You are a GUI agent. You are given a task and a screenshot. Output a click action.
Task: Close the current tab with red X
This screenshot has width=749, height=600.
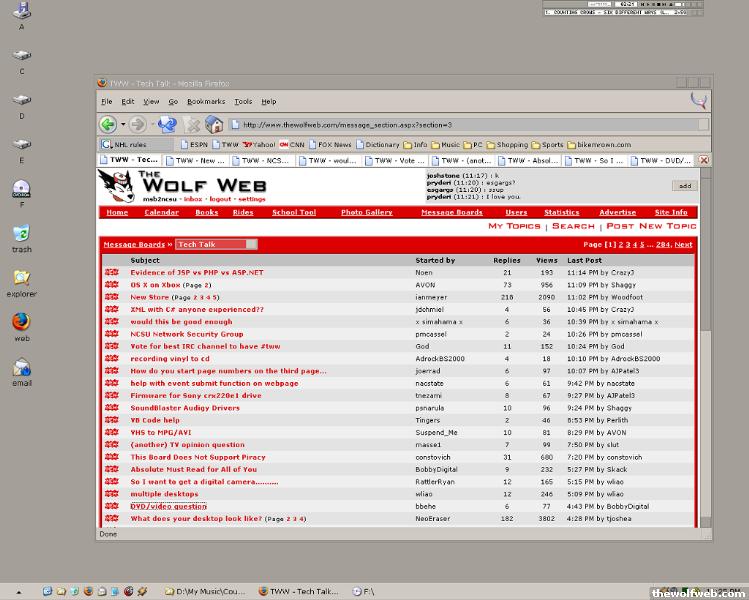704,160
